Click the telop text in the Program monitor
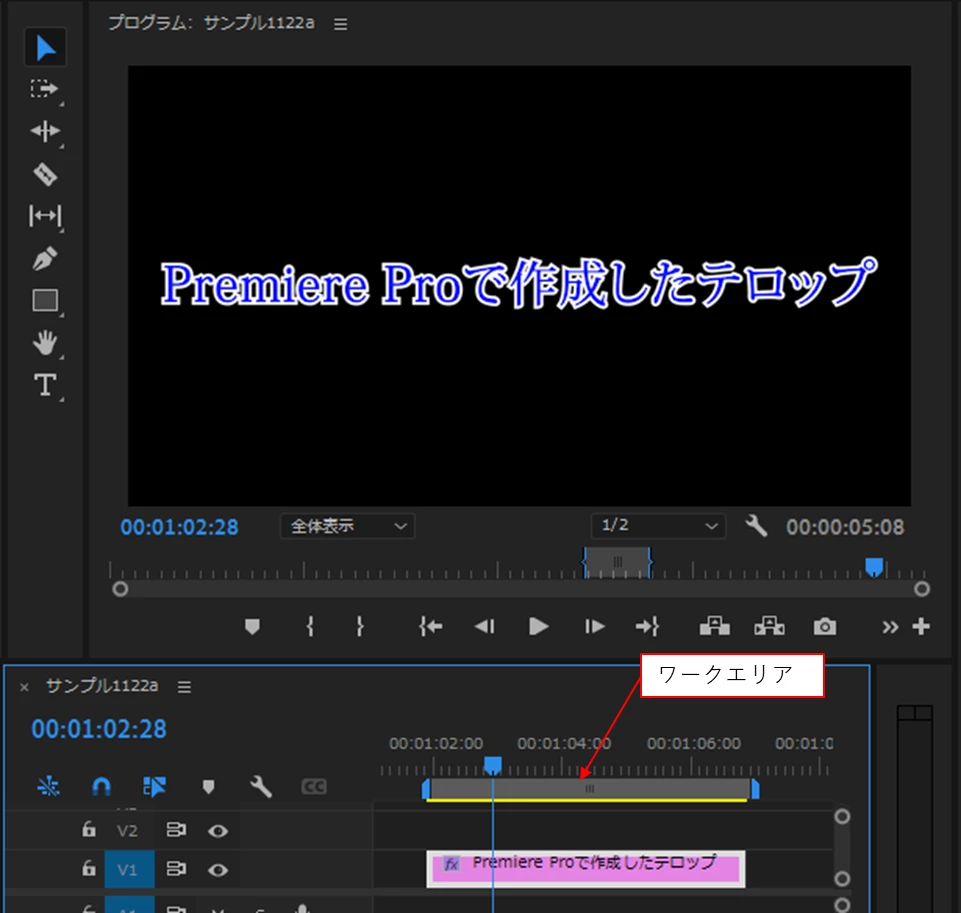The image size is (961, 913). tap(518, 284)
